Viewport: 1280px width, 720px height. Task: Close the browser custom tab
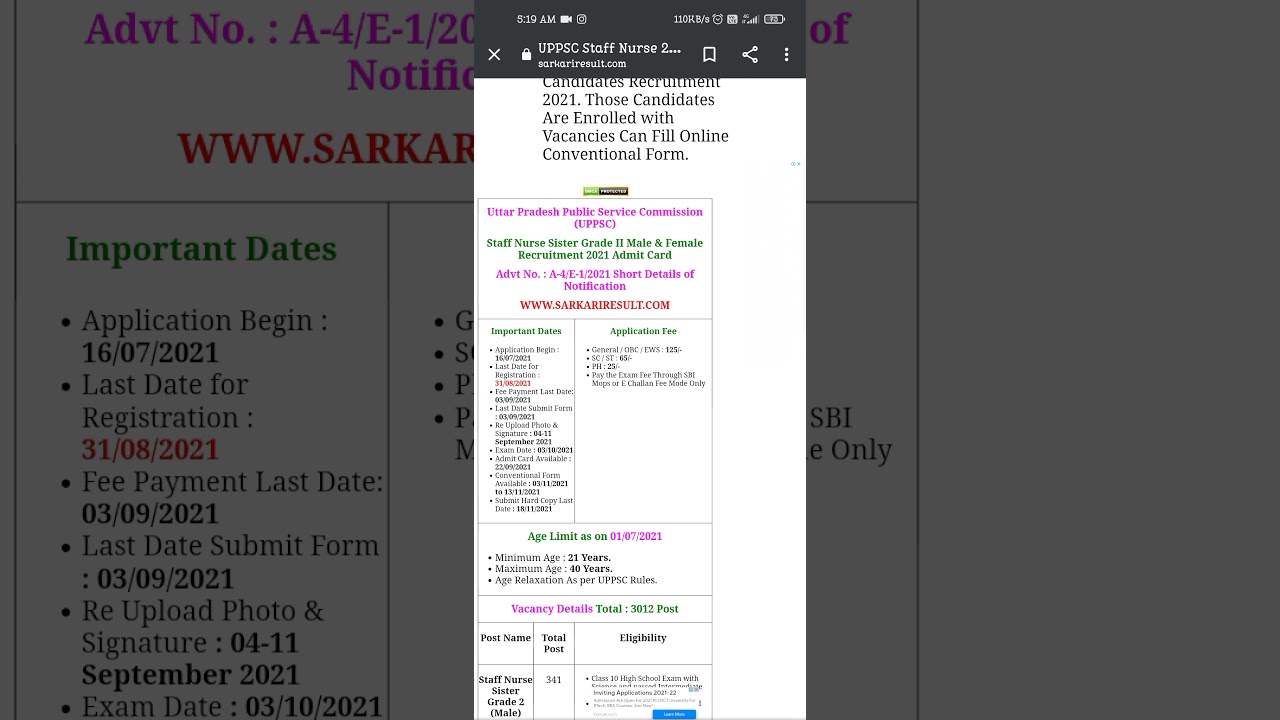(x=494, y=55)
